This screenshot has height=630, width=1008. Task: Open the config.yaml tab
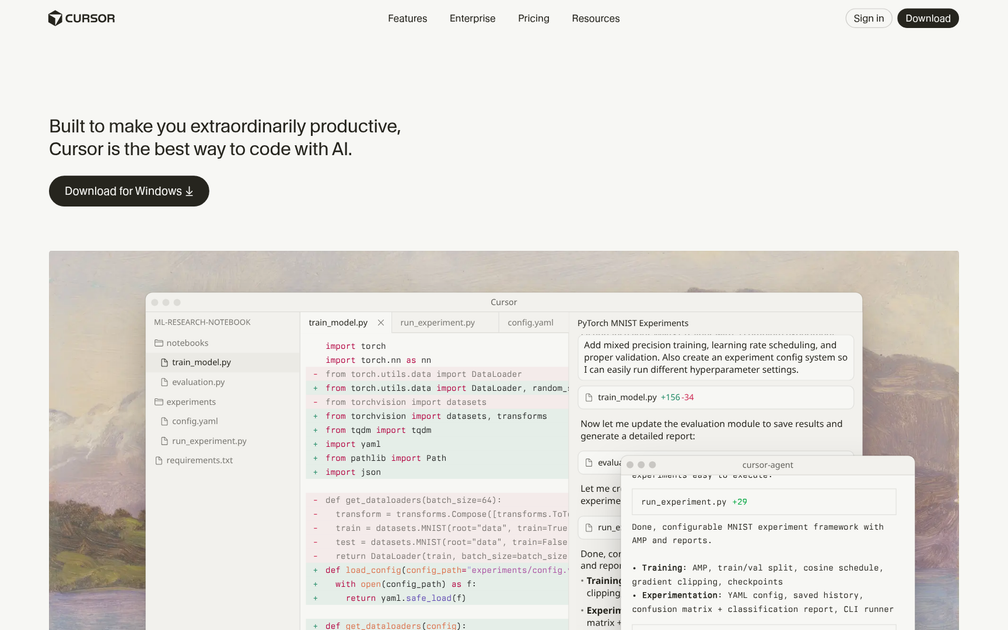pyautogui.click(x=531, y=322)
